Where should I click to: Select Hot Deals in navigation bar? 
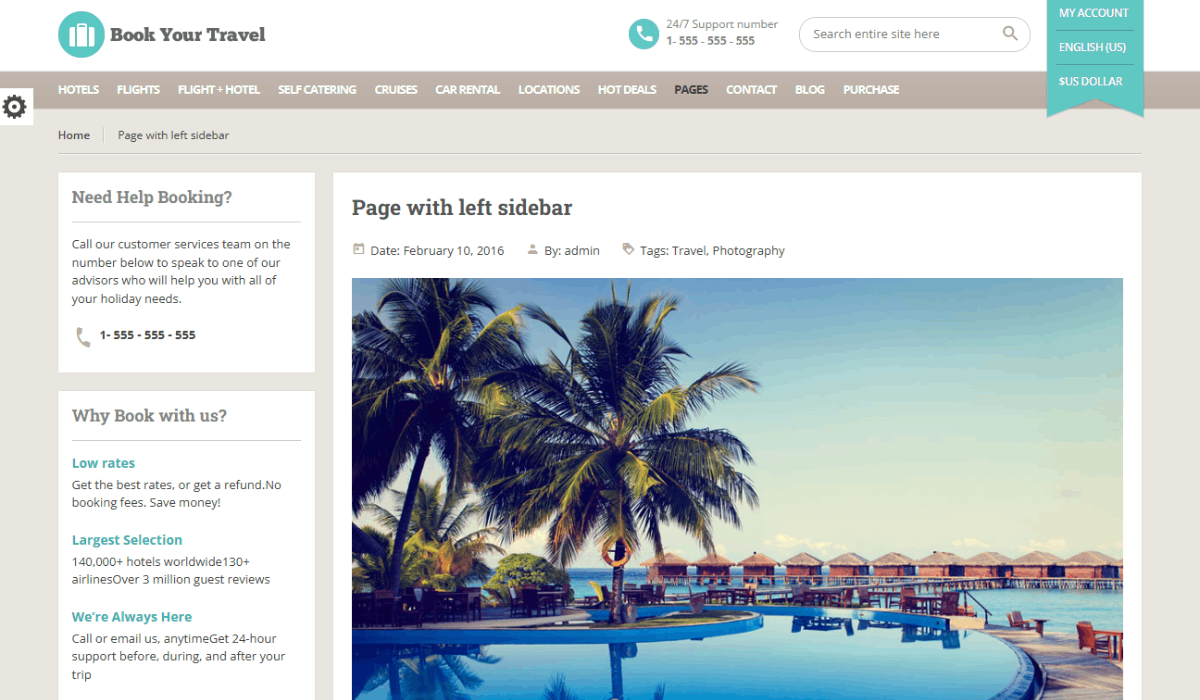627,89
